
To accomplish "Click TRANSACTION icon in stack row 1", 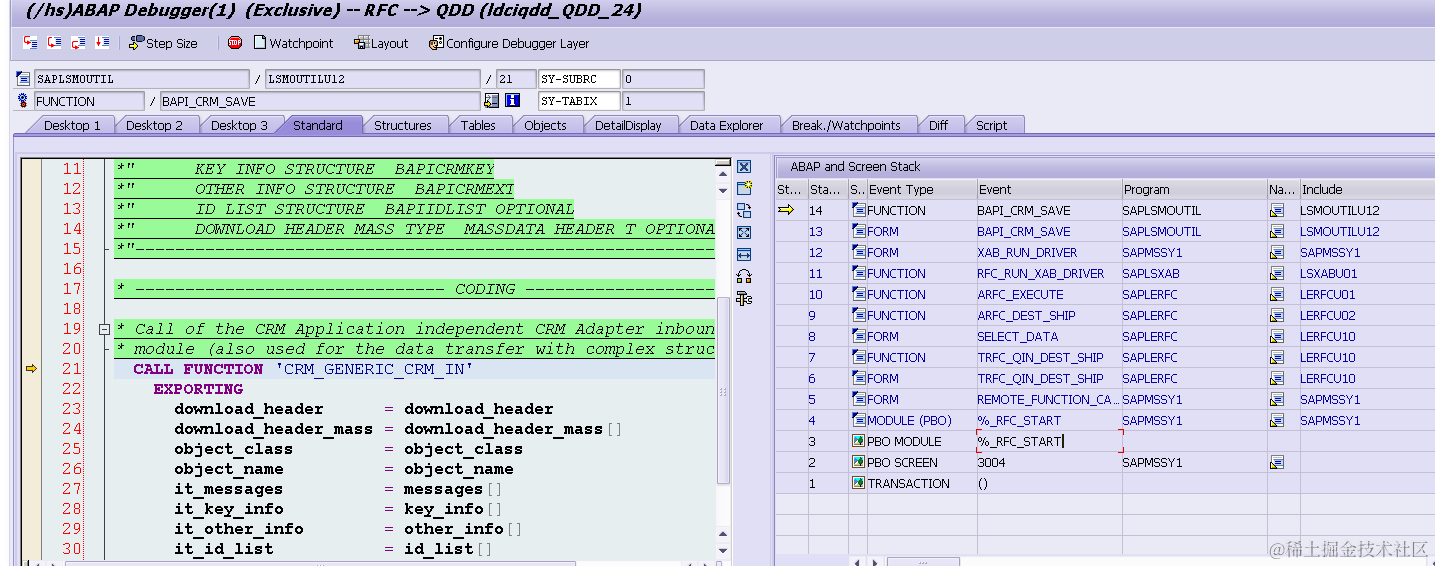I will 858,483.
